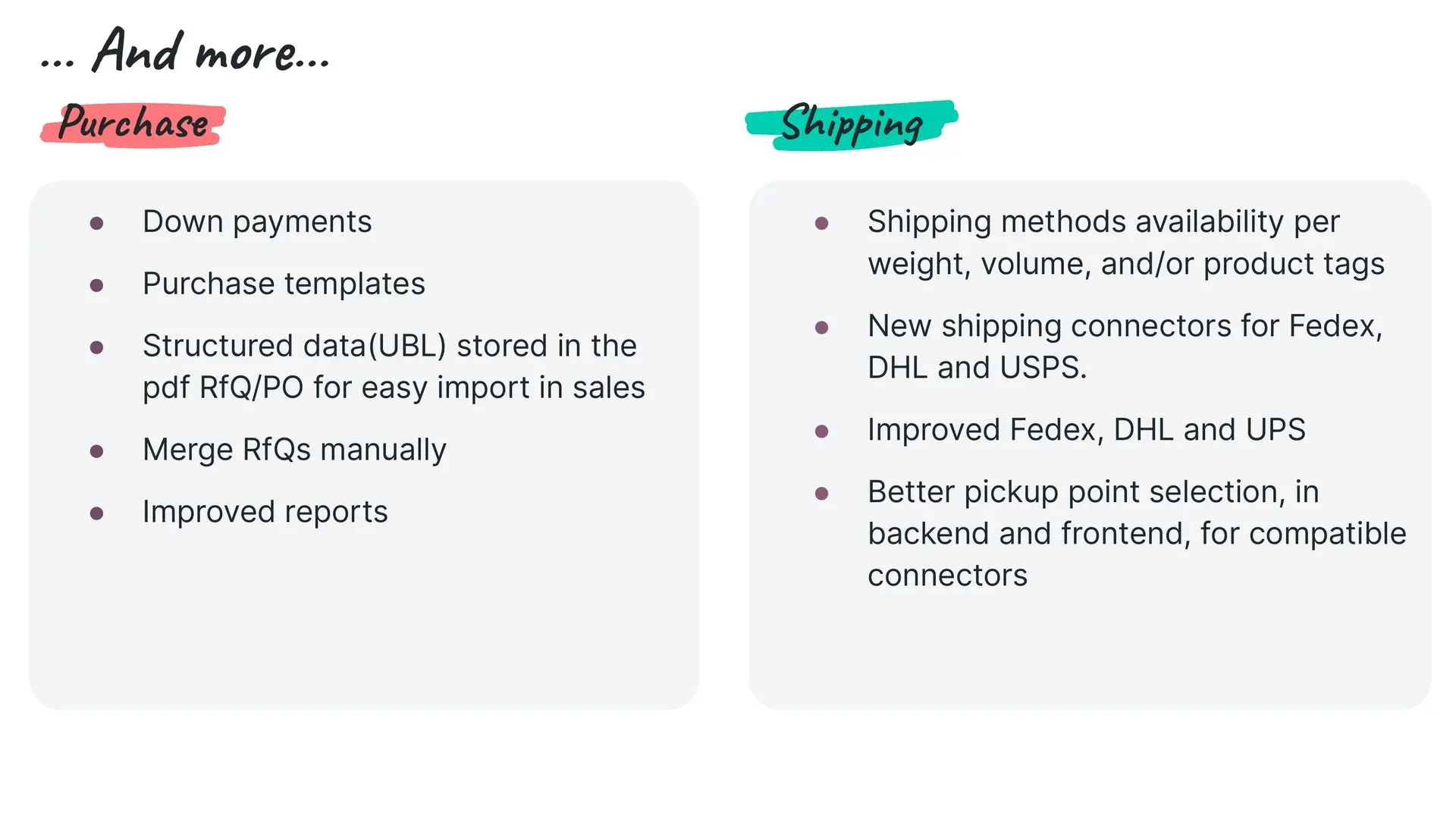
Task: Click bullet dot beside 'Better pickup point selection'
Action: tap(821, 494)
